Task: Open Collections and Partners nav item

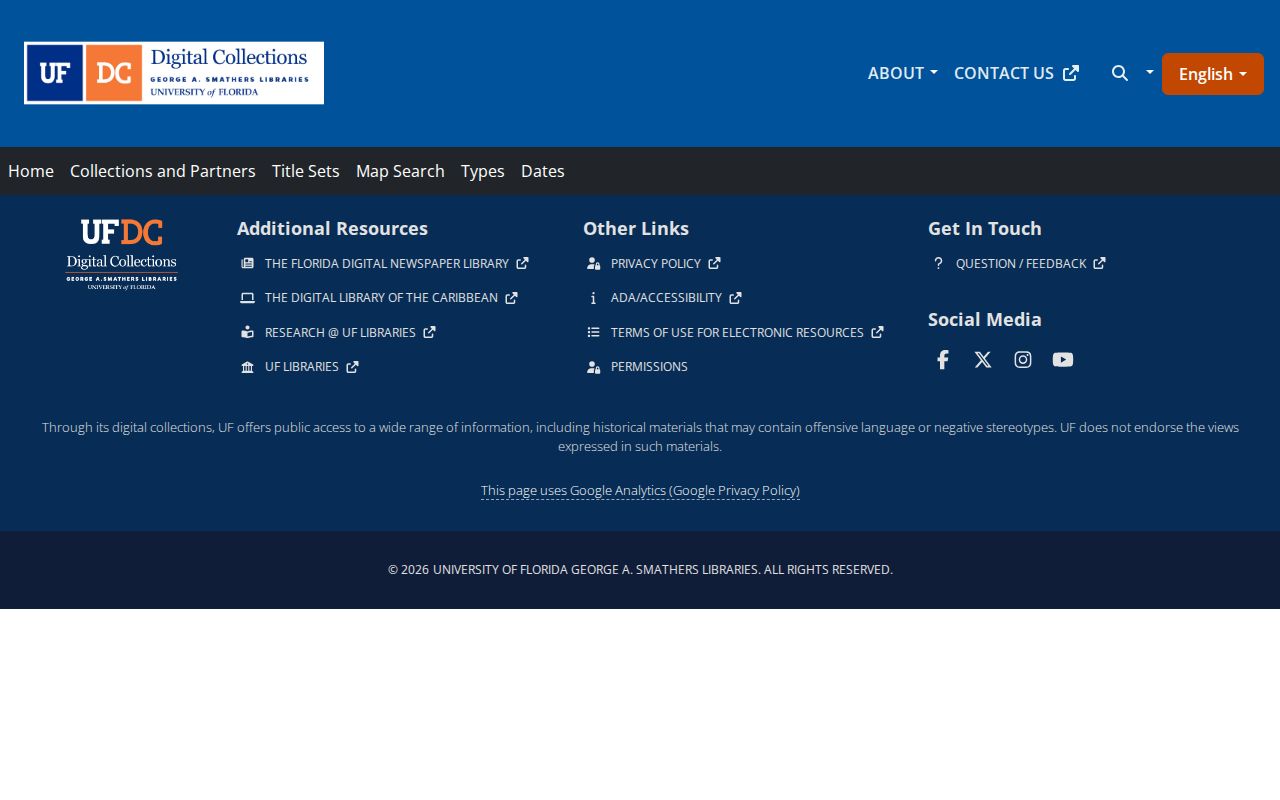Action: 163,171
